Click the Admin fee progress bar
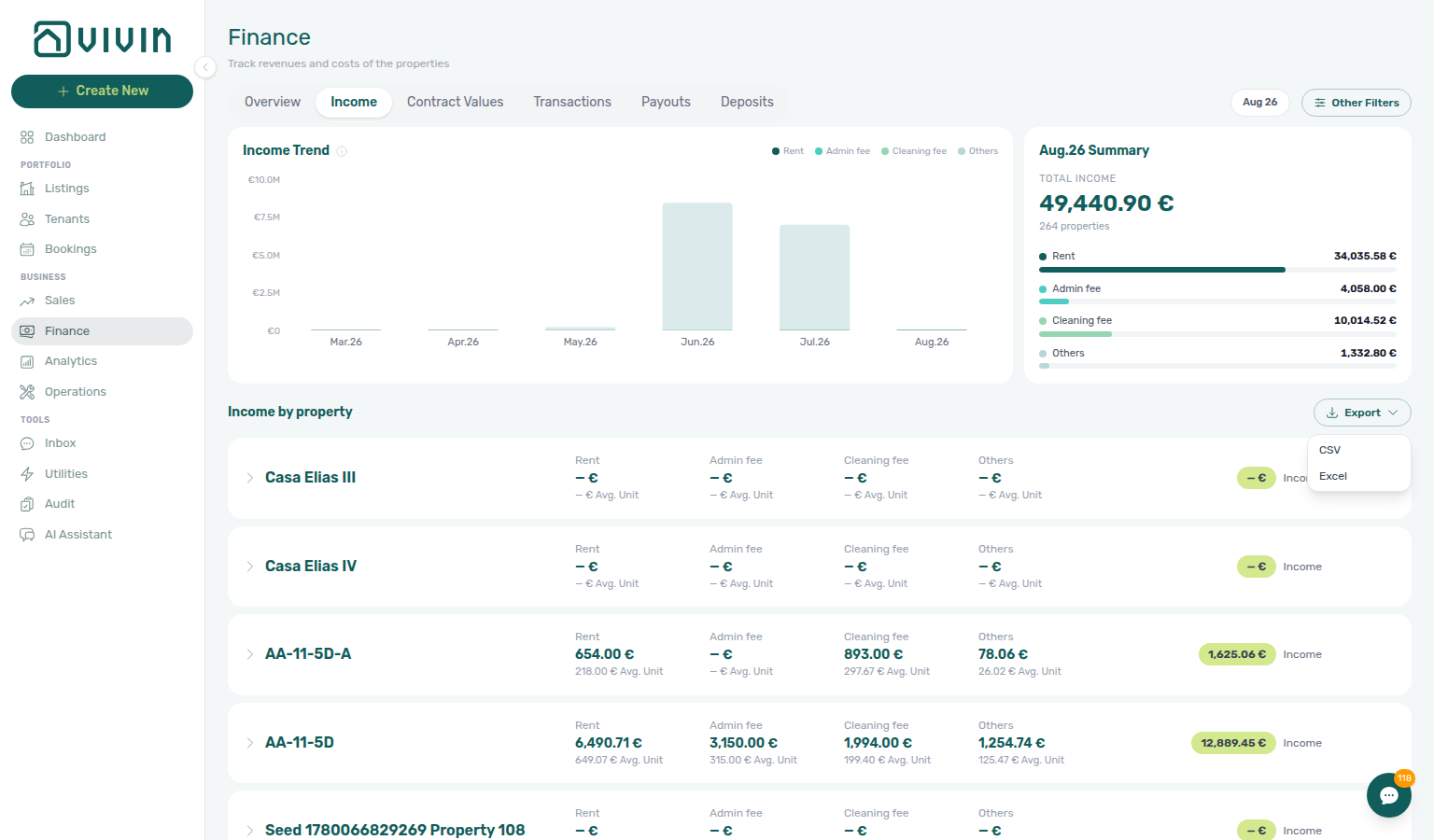The width and height of the screenshot is (1434, 840). click(x=1217, y=301)
